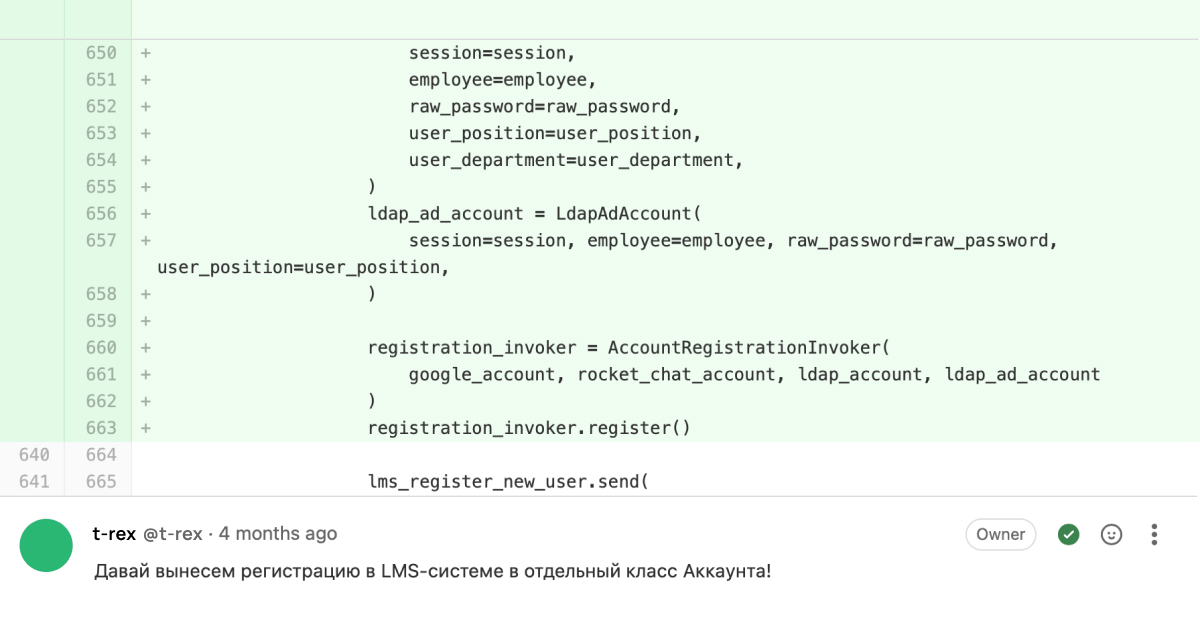Click the comment text about LMS registration
Viewport: 1200px width, 630px height.
[432, 571]
